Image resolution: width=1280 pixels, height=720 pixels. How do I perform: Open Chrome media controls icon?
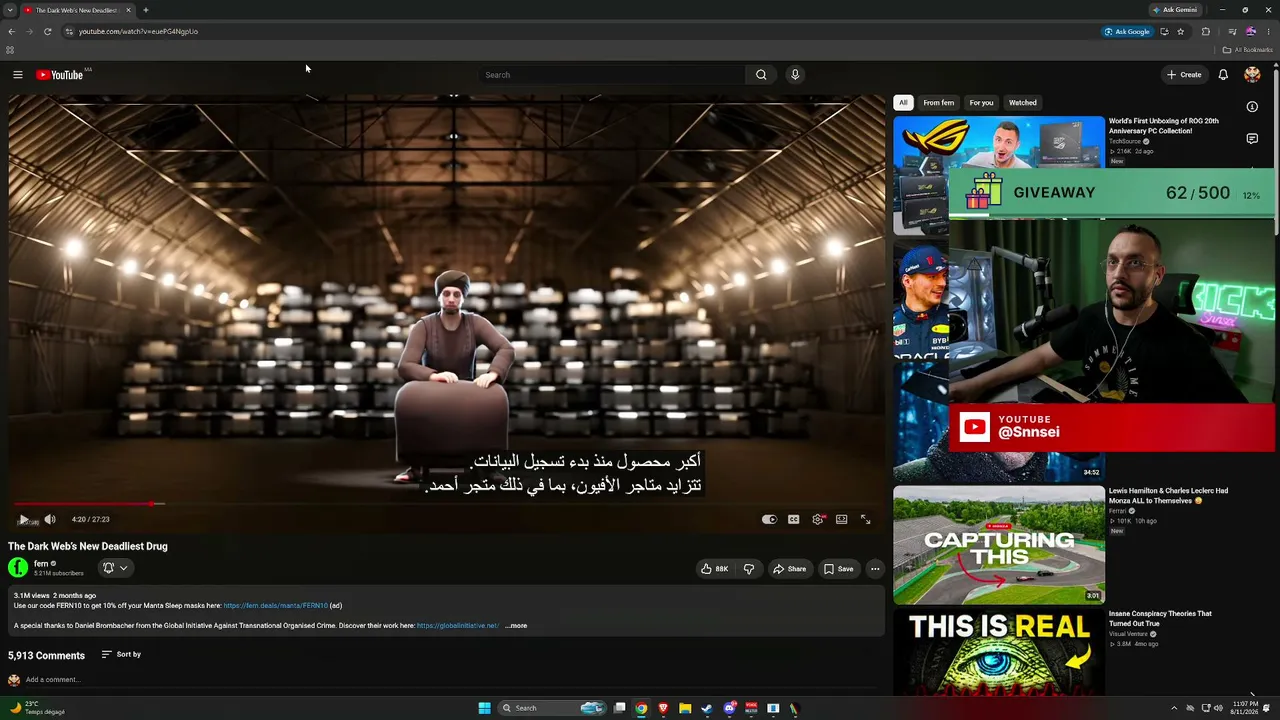pos(1232,31)
